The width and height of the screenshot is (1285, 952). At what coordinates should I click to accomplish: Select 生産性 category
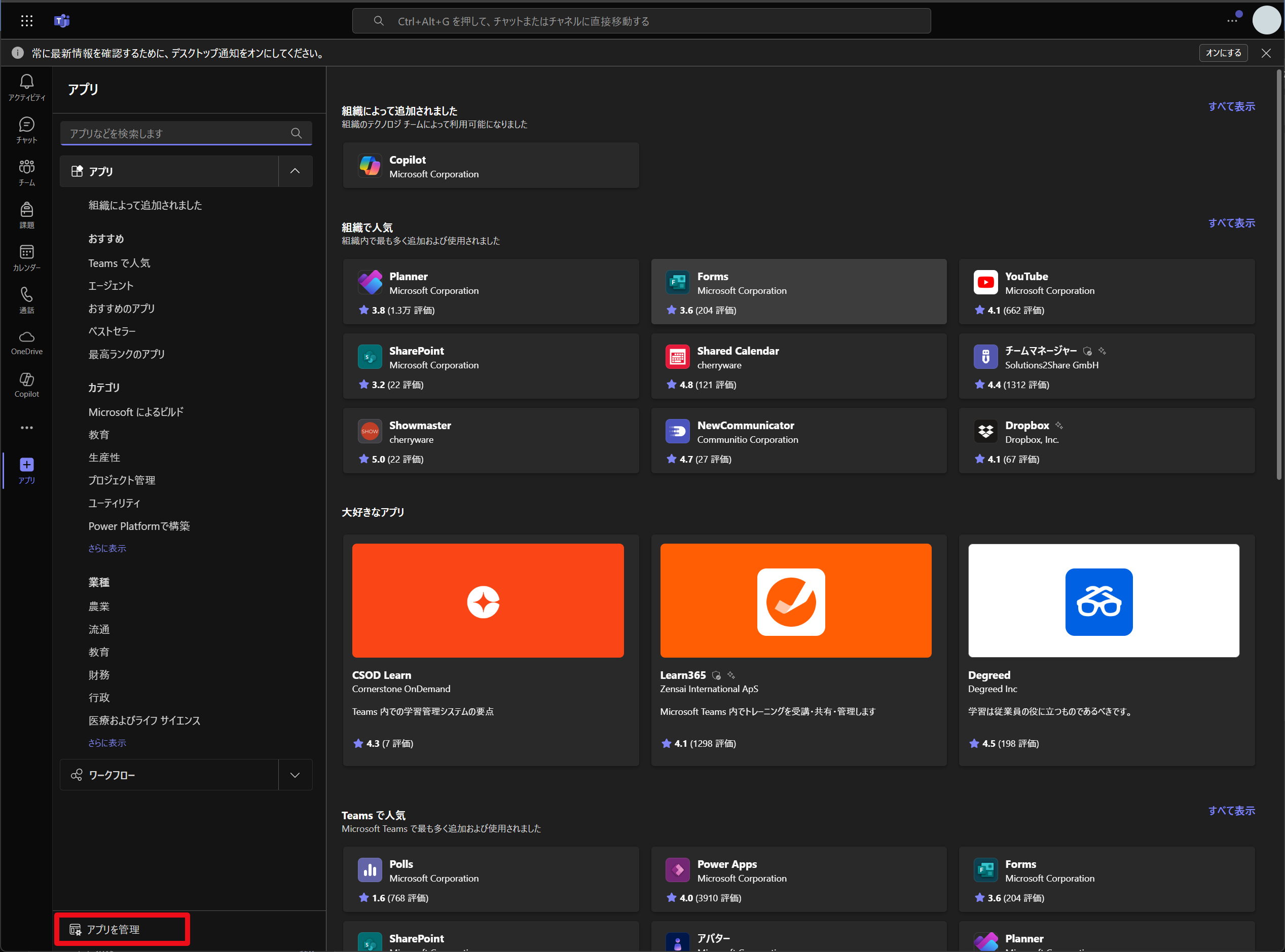[x=104, y=458]
